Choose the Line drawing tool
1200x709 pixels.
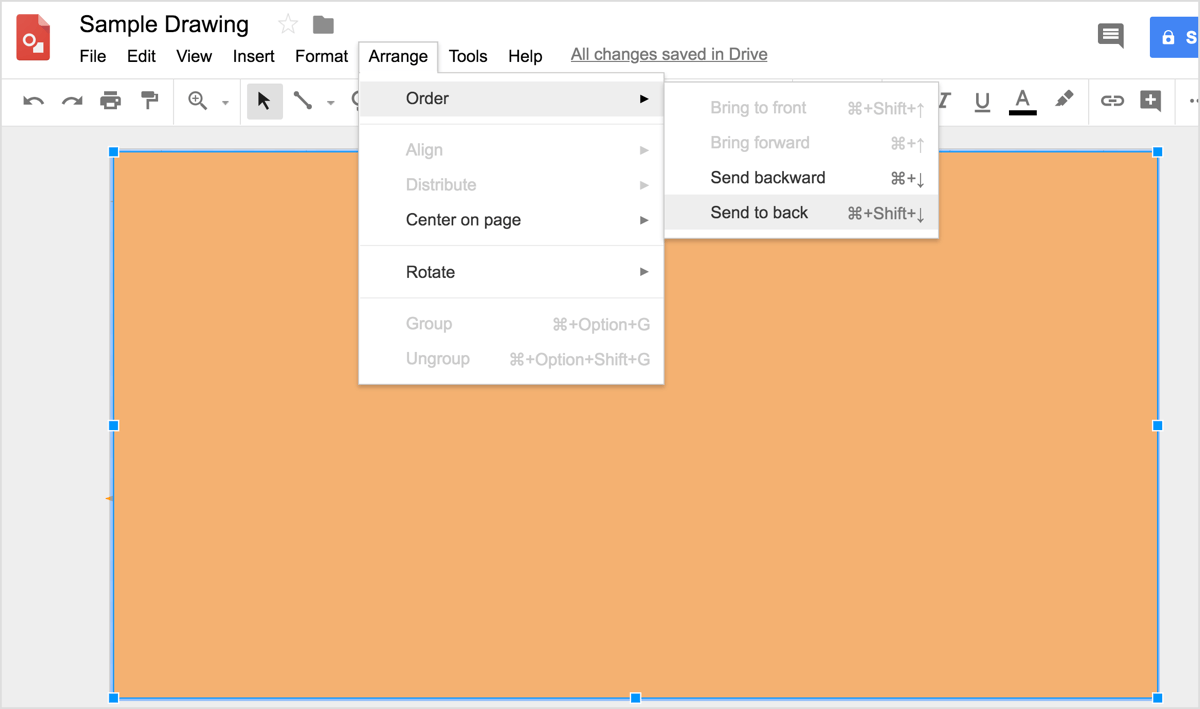coord(303,101)
